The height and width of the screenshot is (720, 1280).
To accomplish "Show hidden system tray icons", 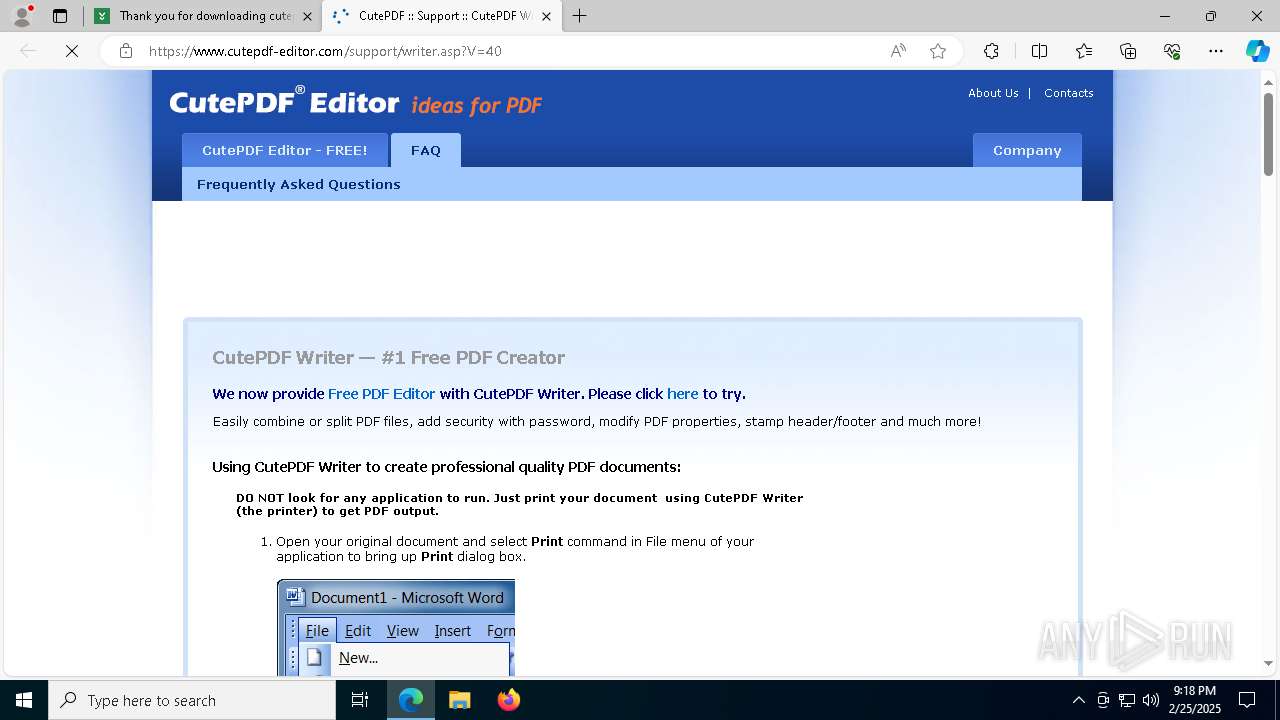I will (1078, 700).
